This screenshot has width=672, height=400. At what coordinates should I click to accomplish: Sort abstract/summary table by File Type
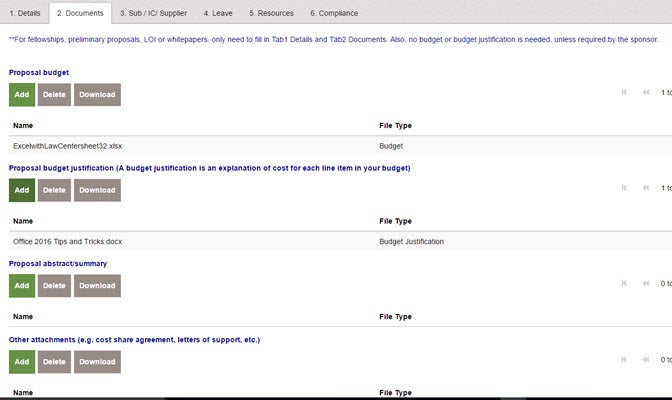point(395,317)
